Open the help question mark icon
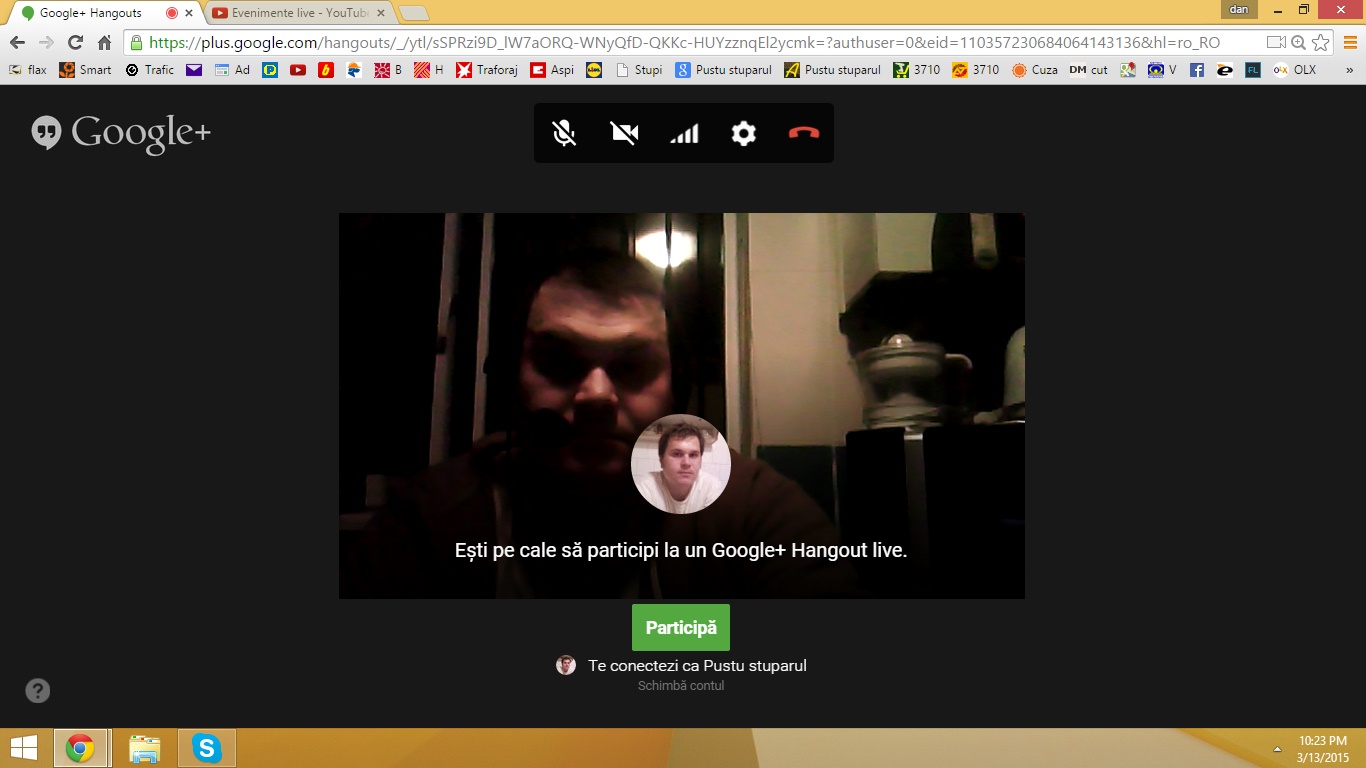 [38, 691]
